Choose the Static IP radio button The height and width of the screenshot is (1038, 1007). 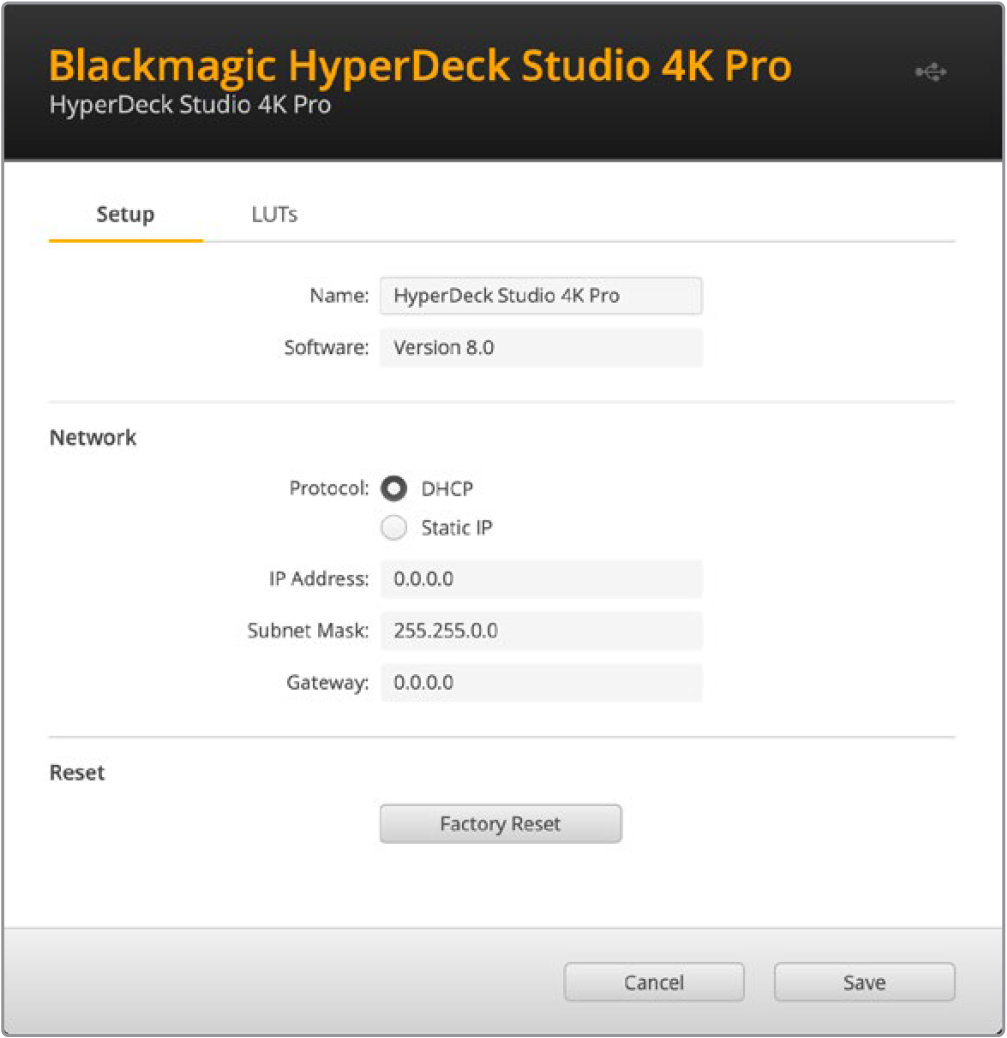click(395, 528)
